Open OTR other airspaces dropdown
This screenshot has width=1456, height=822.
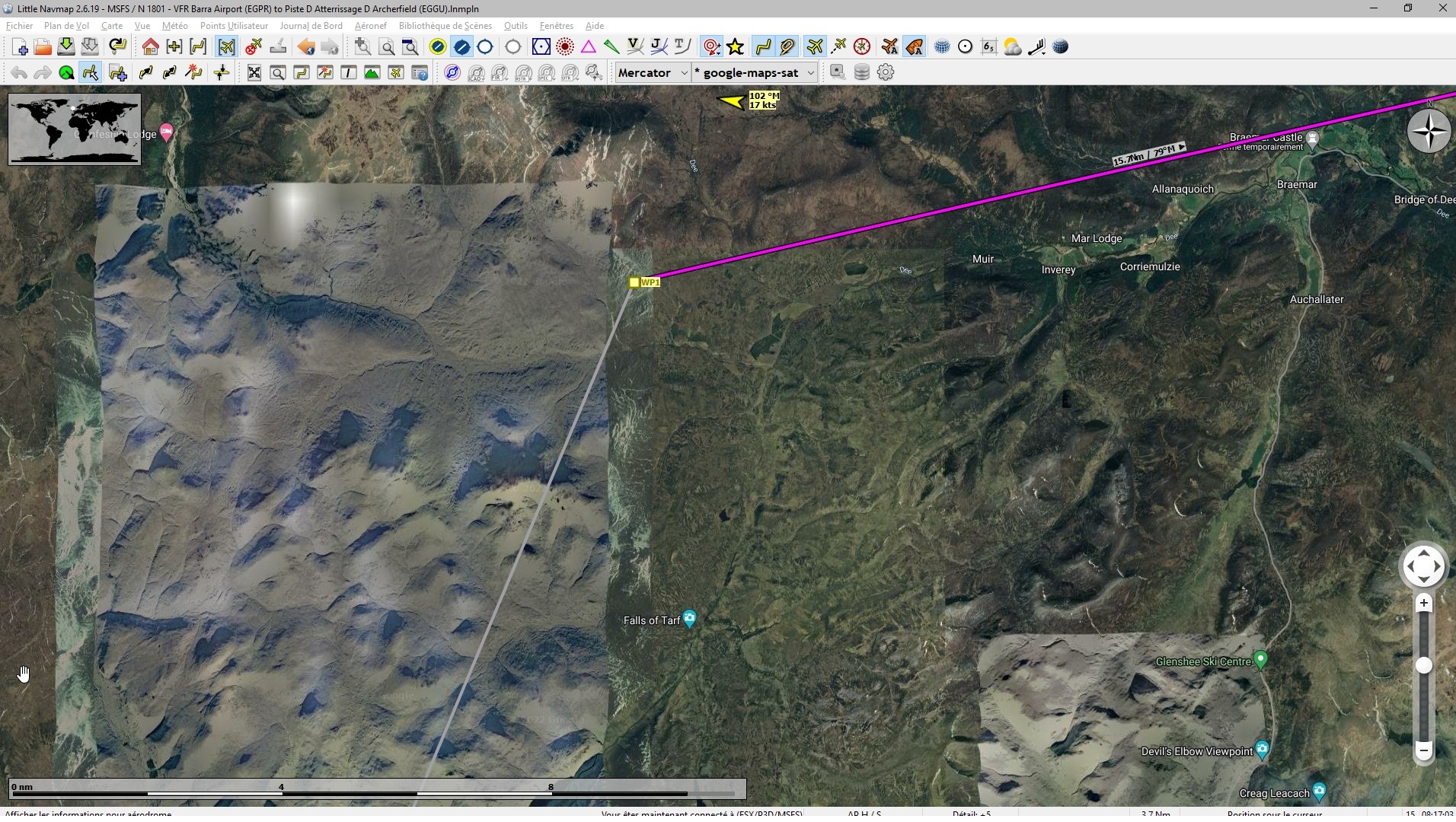570,73
